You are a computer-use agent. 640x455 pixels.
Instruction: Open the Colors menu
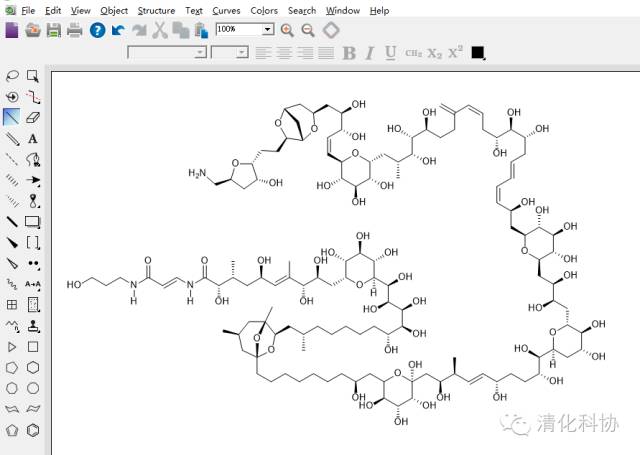pyautogui.click(x=264, y=11)
